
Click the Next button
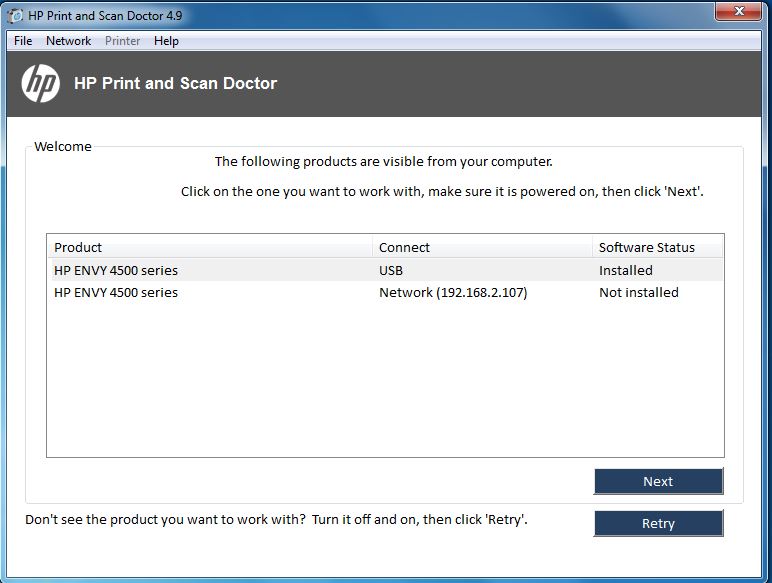[x=658, y=481]
